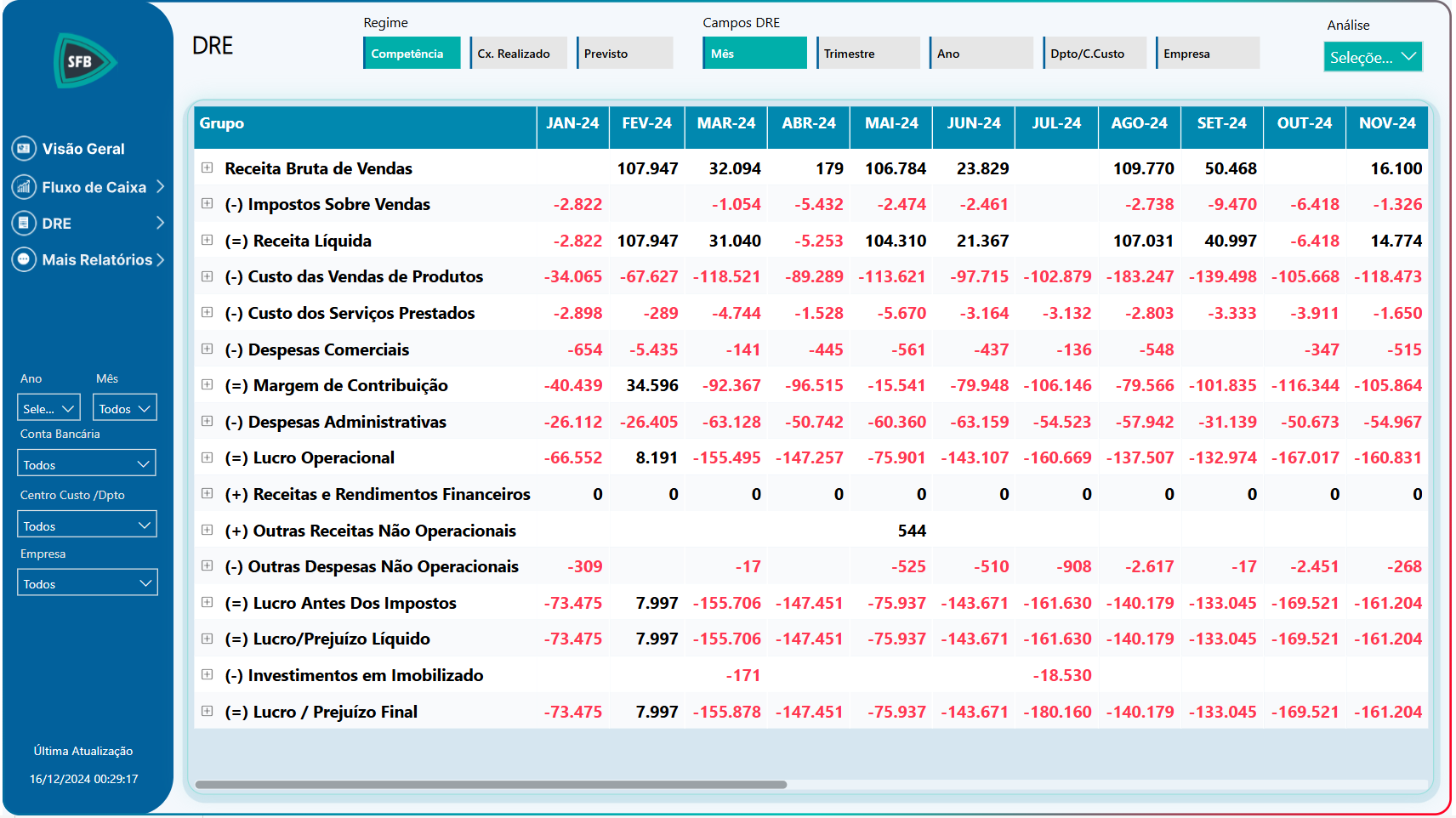Open the Empresa filter dropdown in sidebar

[87, 582]
